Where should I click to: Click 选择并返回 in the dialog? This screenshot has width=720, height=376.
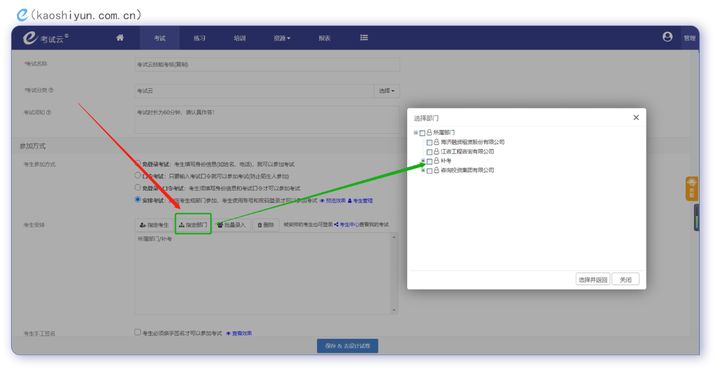[x=593, y=279]
